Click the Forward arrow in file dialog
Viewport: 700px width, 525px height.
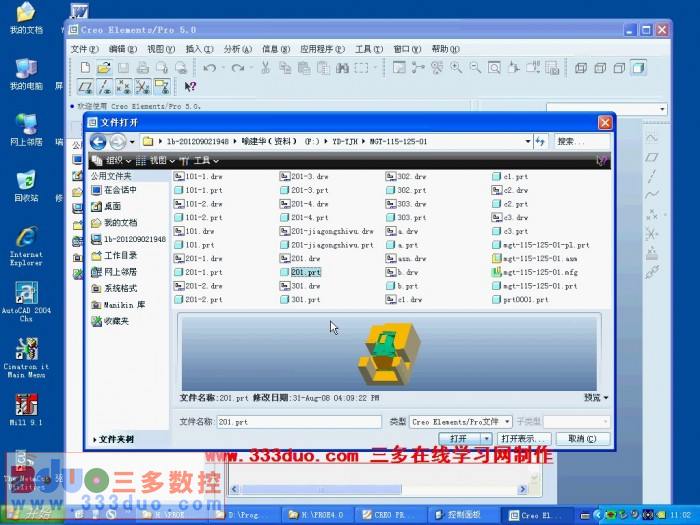pos(117,142)
